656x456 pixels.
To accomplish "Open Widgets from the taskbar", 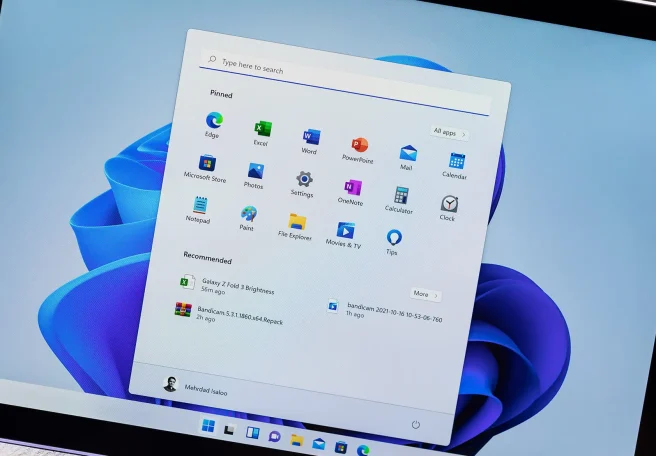I will click(252, 433).
